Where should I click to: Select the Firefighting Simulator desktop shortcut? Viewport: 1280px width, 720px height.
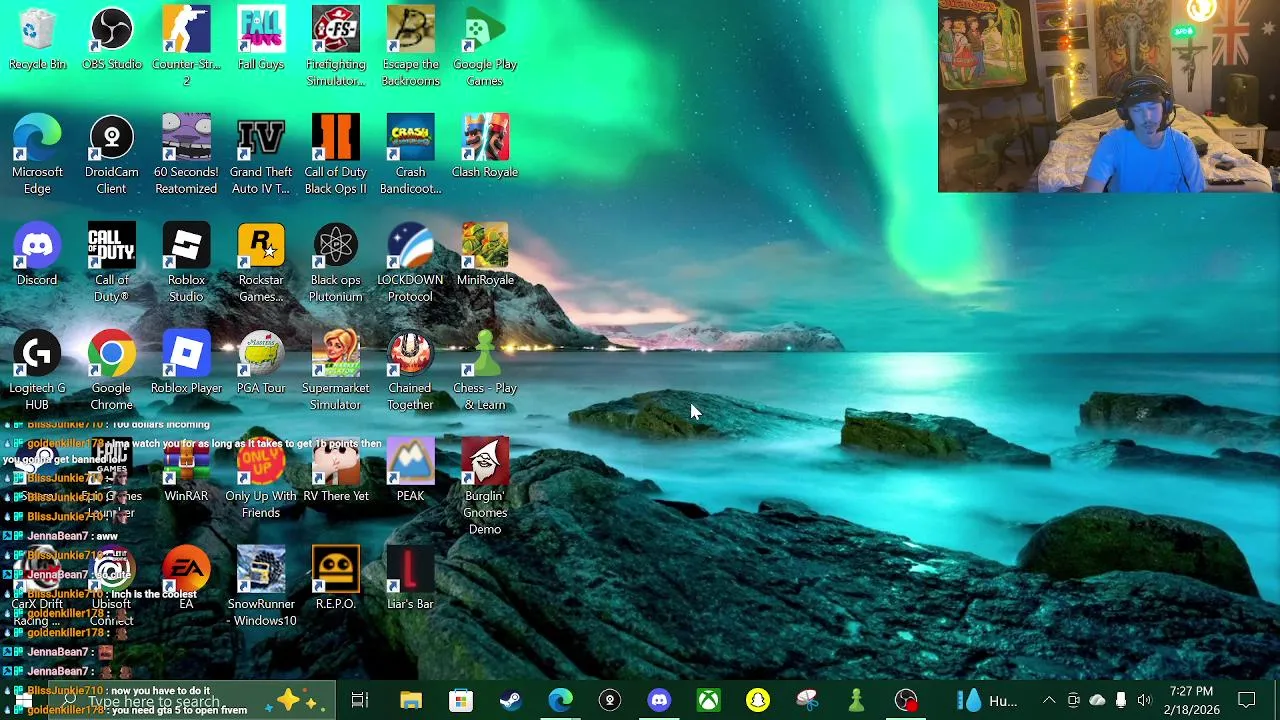[335, 47]
